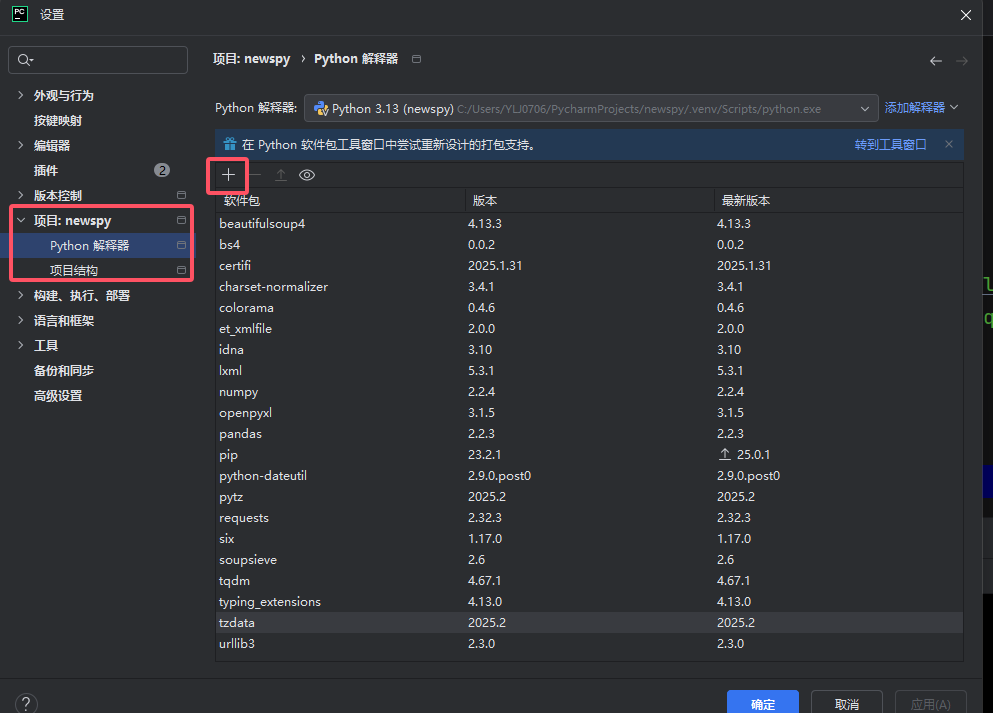Select the colorama package row

pyautogui.click(x=590, y=307)
